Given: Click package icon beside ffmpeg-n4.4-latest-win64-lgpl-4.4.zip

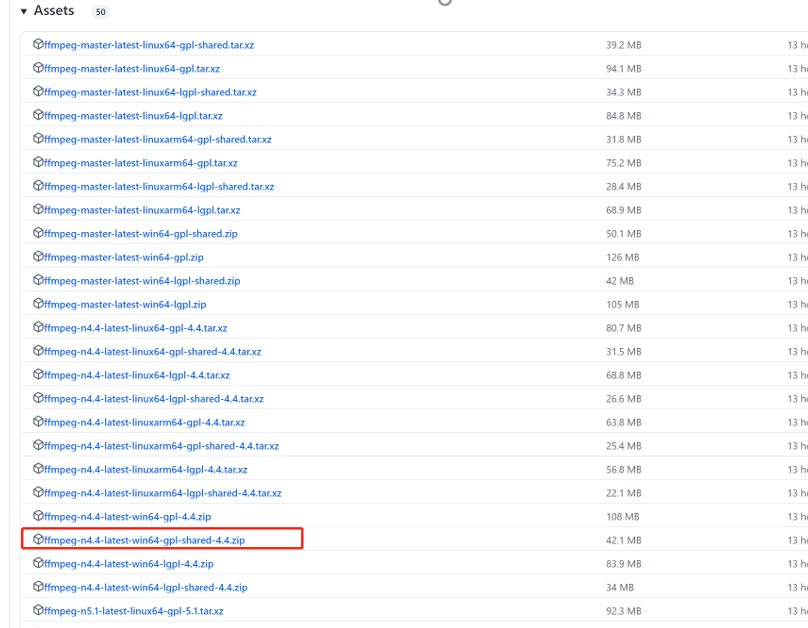Looking at the screenshot, I should tap(38, 563).
